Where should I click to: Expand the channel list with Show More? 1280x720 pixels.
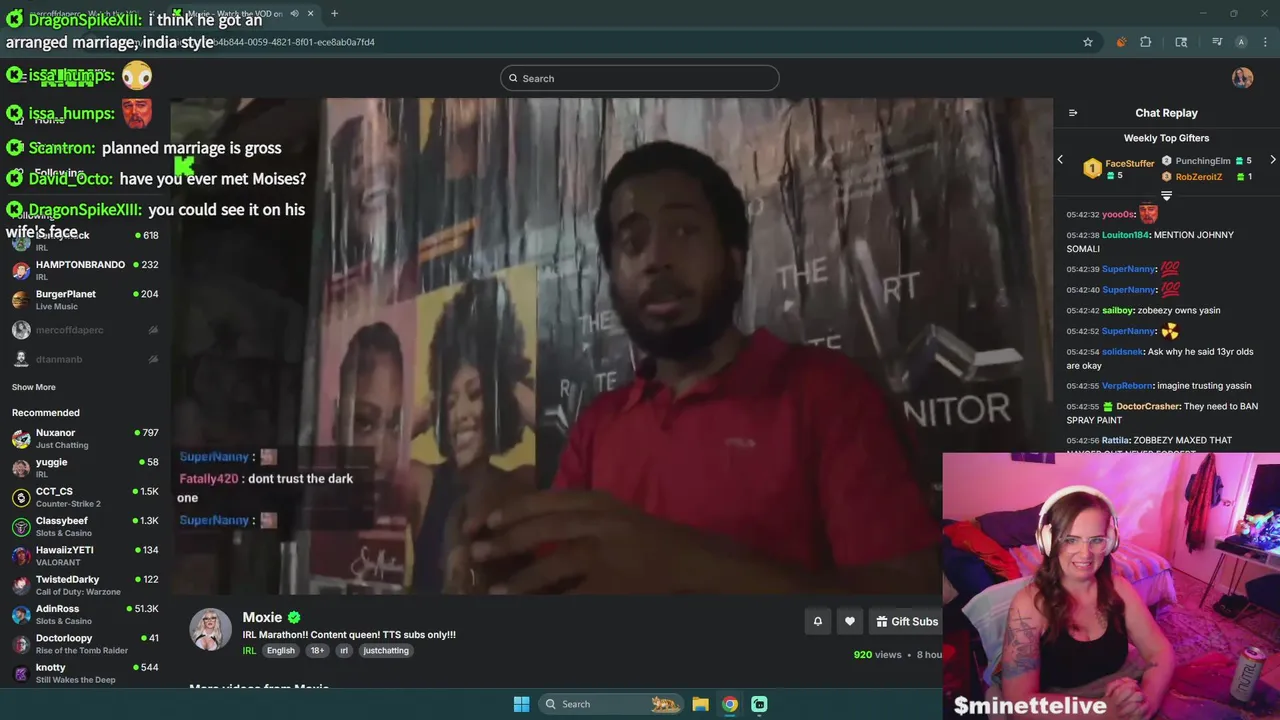[34, 387]
